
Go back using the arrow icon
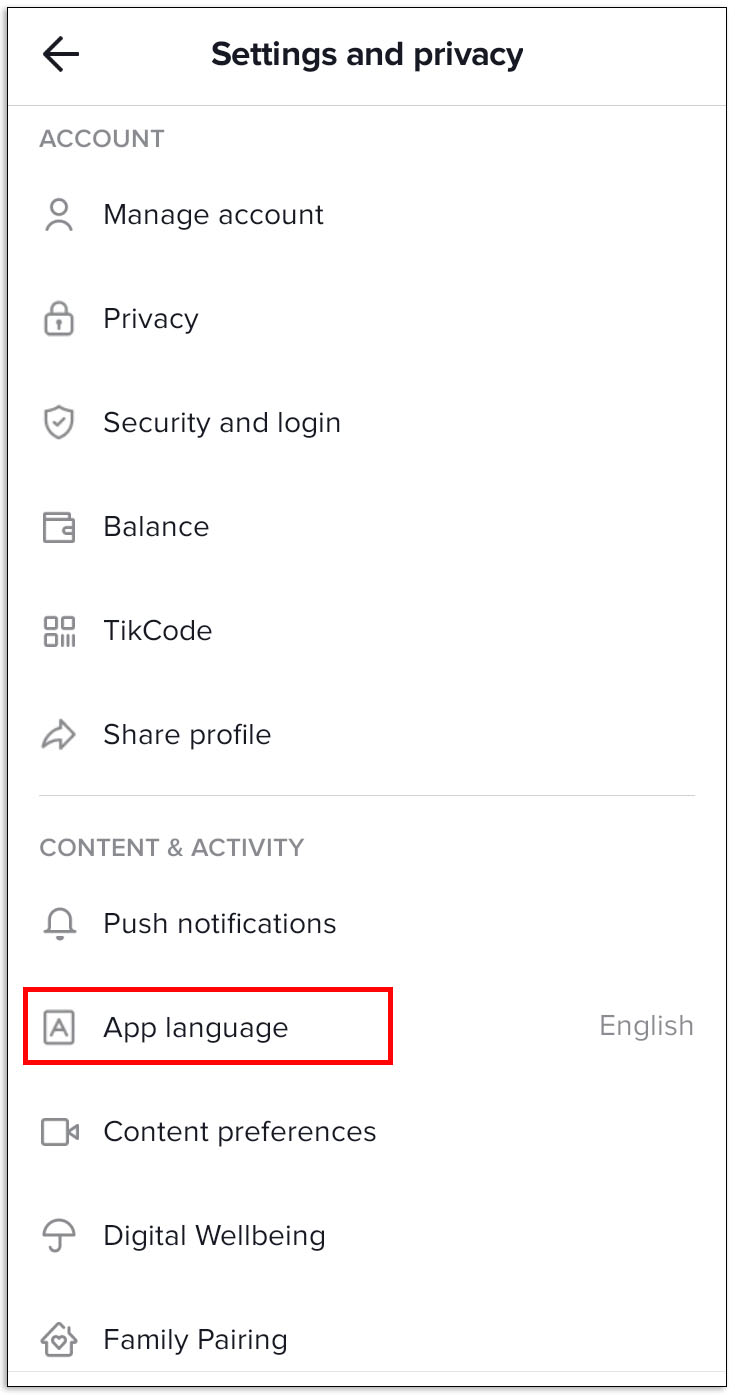(x=60, y=54)
